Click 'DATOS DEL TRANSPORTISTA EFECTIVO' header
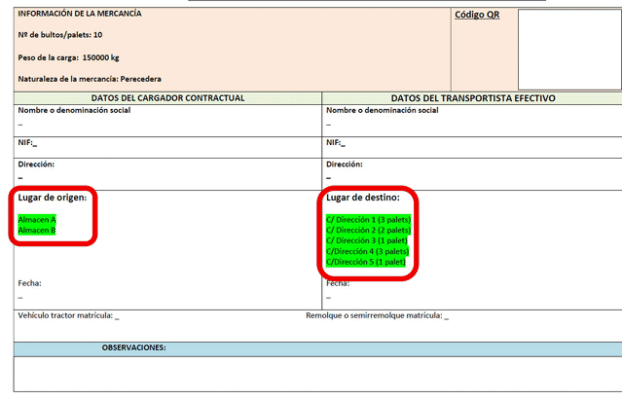The width and height of the screenshot is (622, 400). click(x=473, y=98)
